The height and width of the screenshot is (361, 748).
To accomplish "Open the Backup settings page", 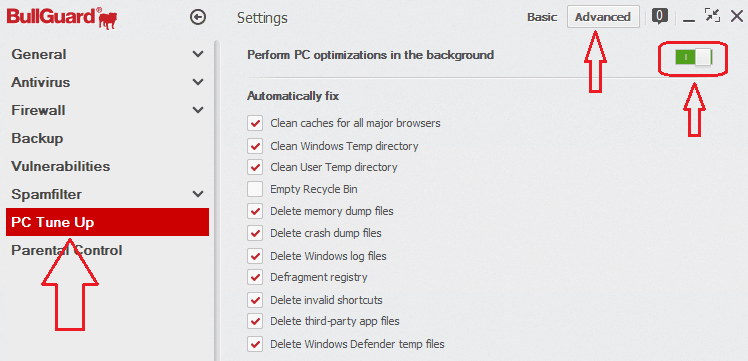I will coord(107,139).
